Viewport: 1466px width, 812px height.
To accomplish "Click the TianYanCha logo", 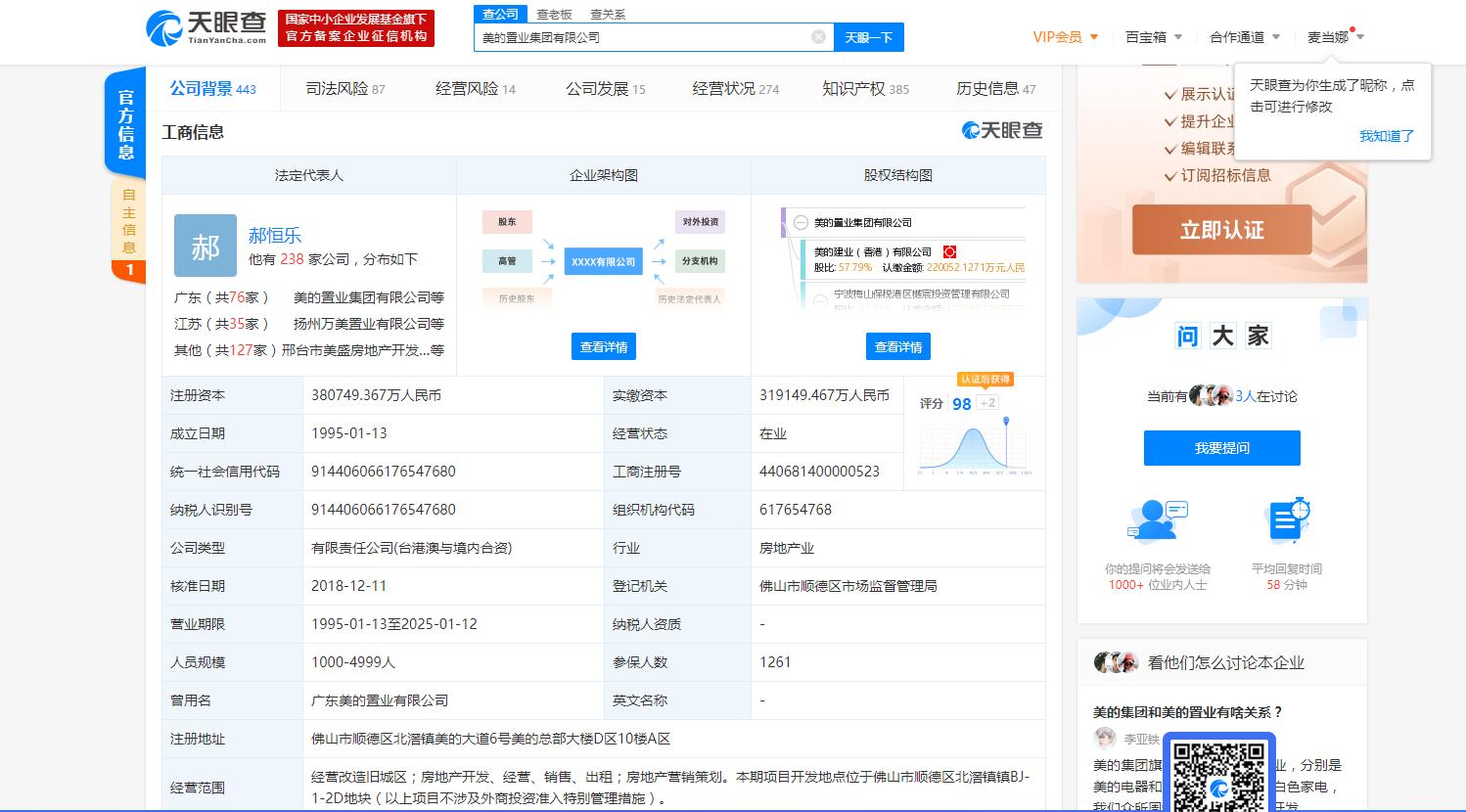I will pos(207,27).
